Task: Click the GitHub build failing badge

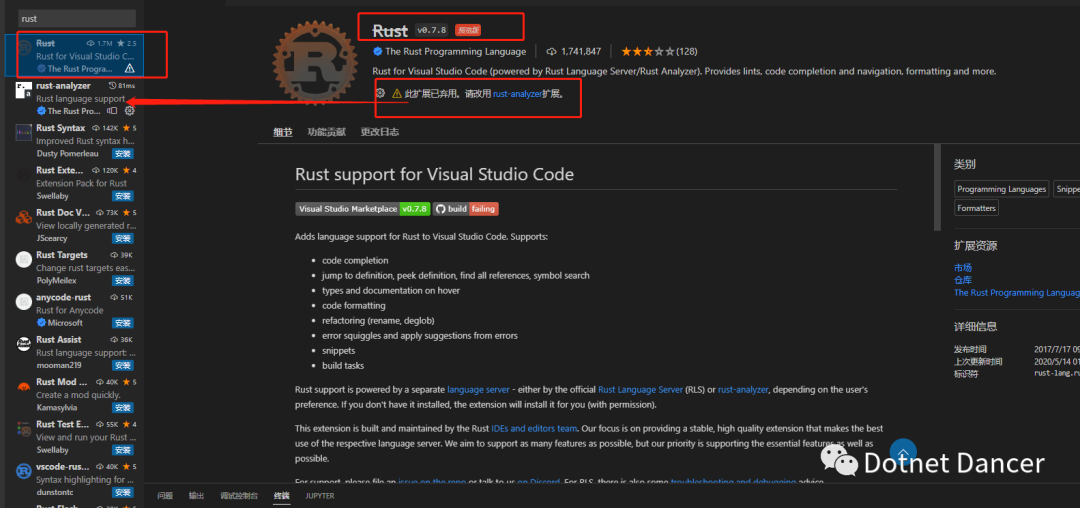Action: tap(466, 209)
